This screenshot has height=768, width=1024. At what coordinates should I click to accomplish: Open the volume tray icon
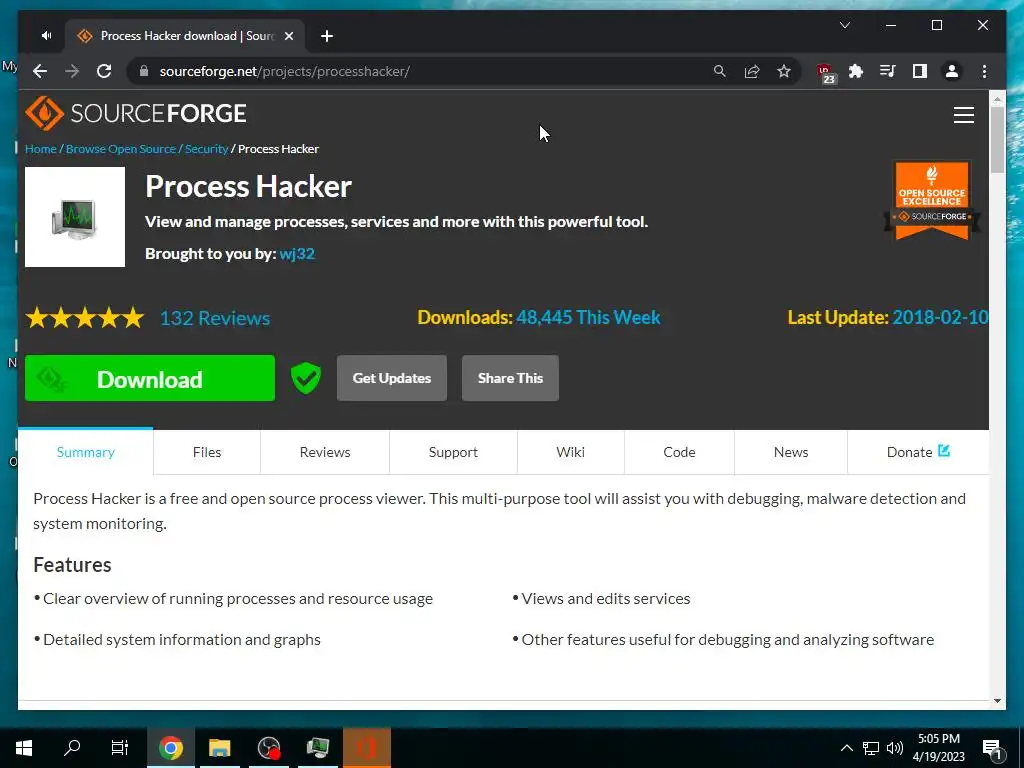895,748
